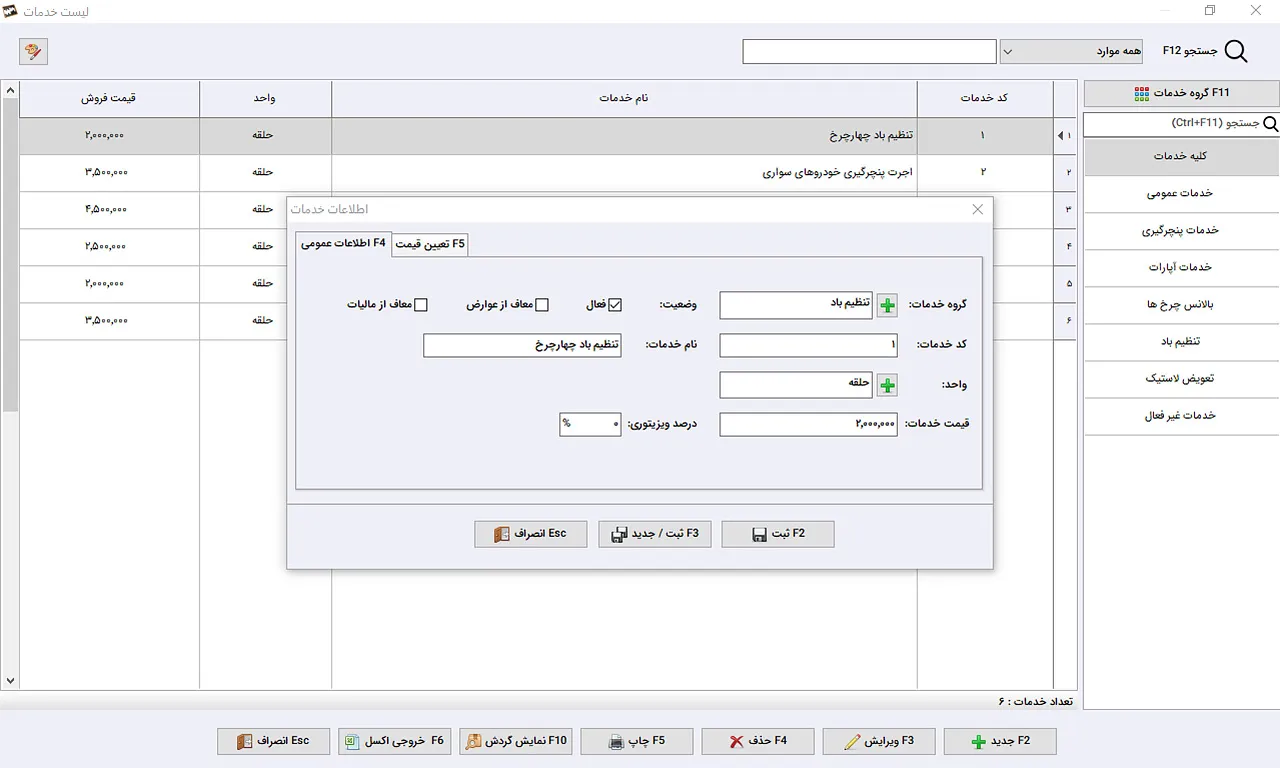Click the نام خدمات input field
The image size is (1280, 768).
522,345
